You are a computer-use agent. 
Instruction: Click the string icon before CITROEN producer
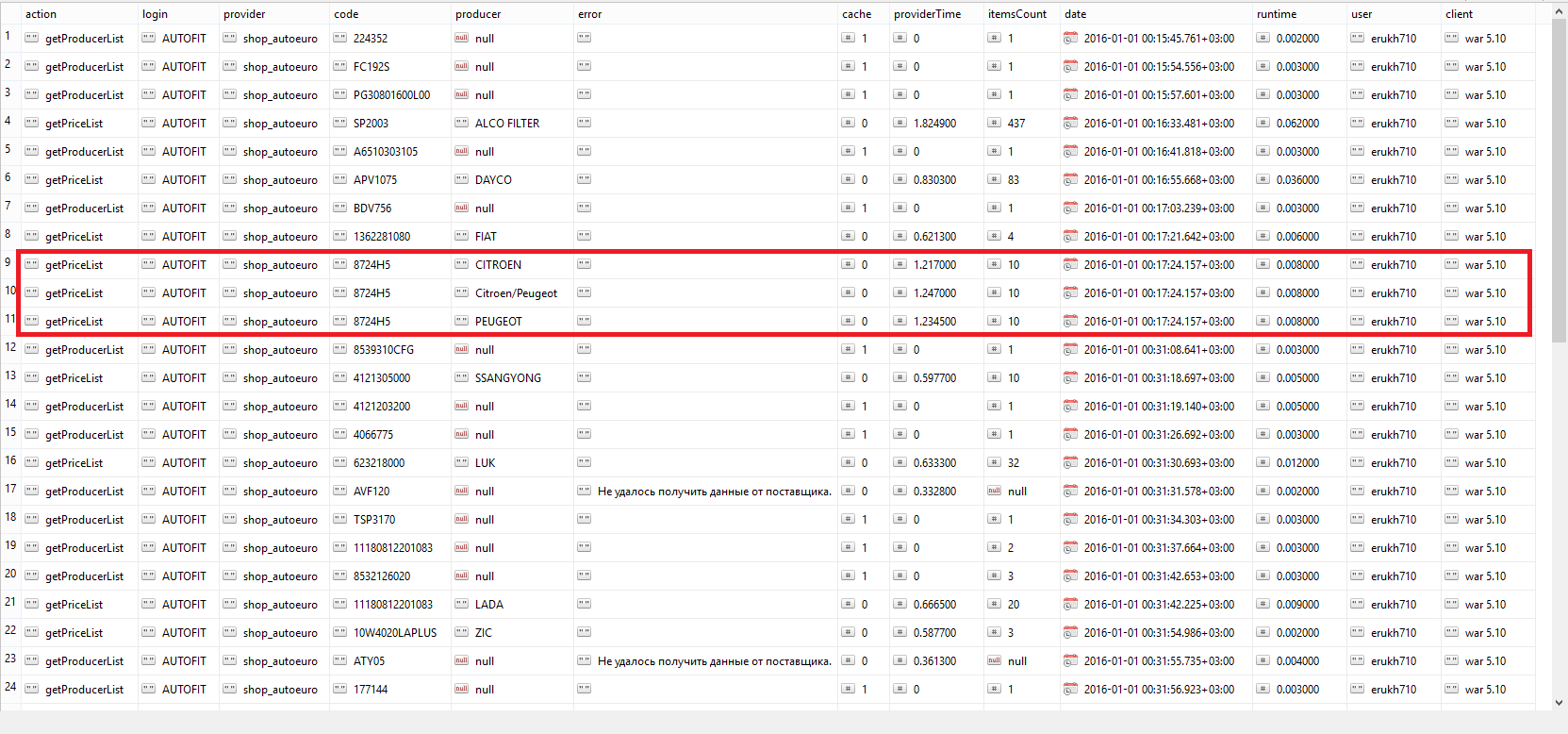click(461, 265)
